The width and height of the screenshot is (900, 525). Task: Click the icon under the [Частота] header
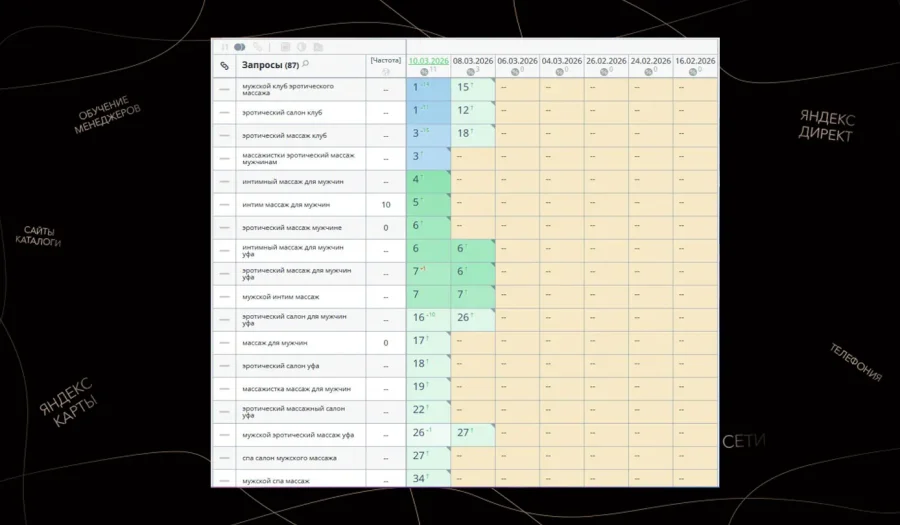pyautogui.click(x=386, y=72)
